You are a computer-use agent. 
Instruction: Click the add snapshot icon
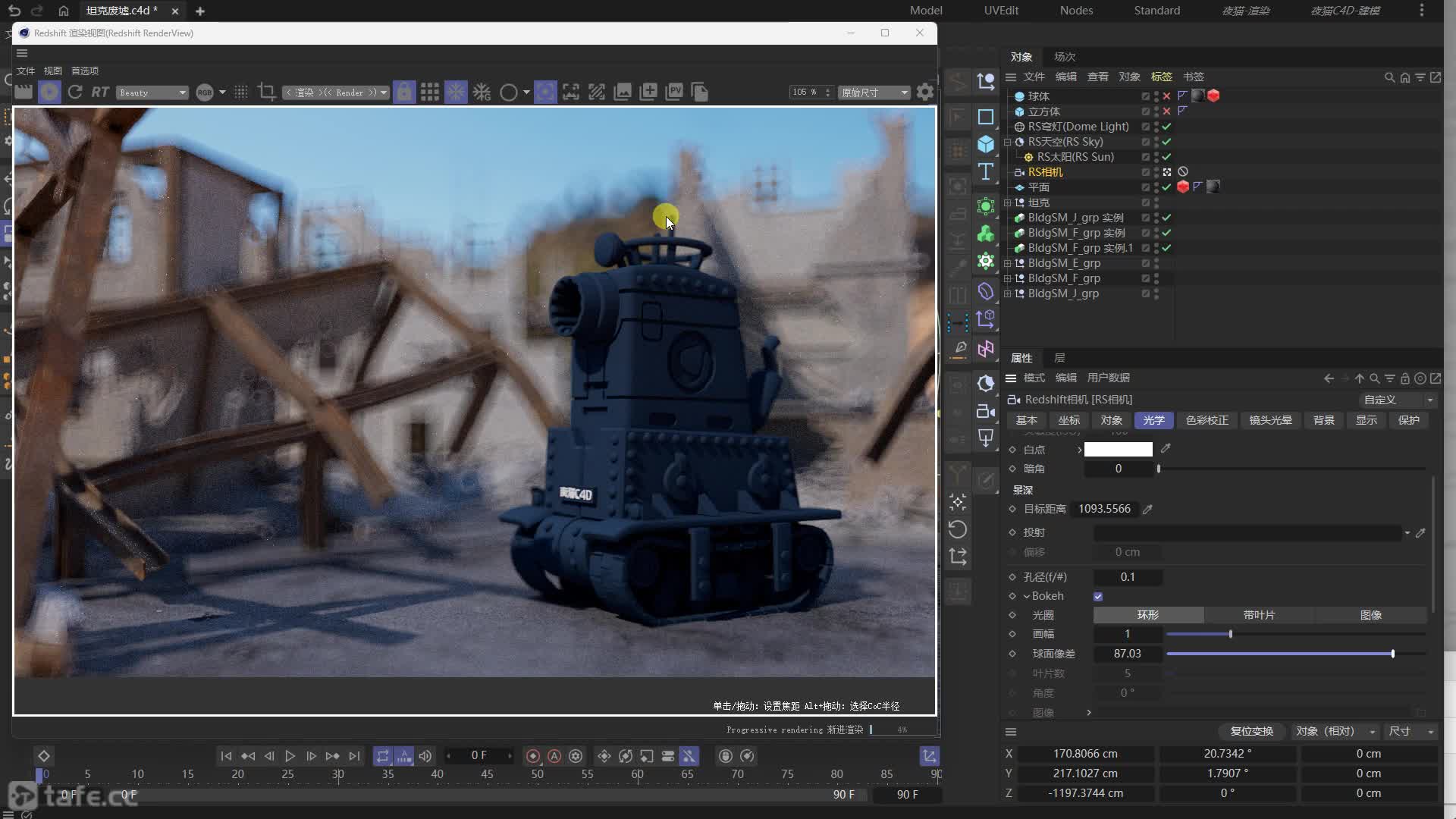pos(648,93)
